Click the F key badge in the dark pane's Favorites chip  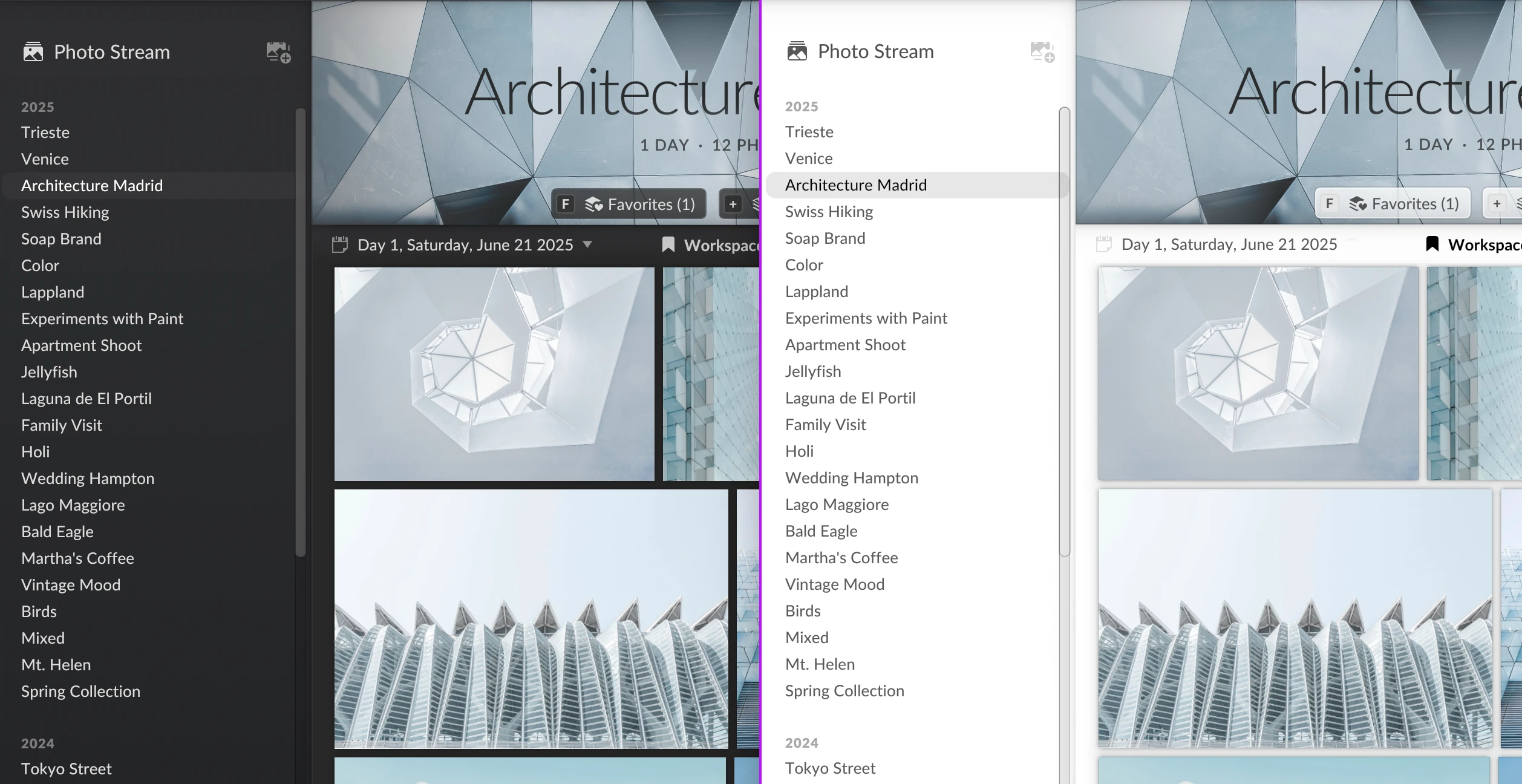[566, 204]
